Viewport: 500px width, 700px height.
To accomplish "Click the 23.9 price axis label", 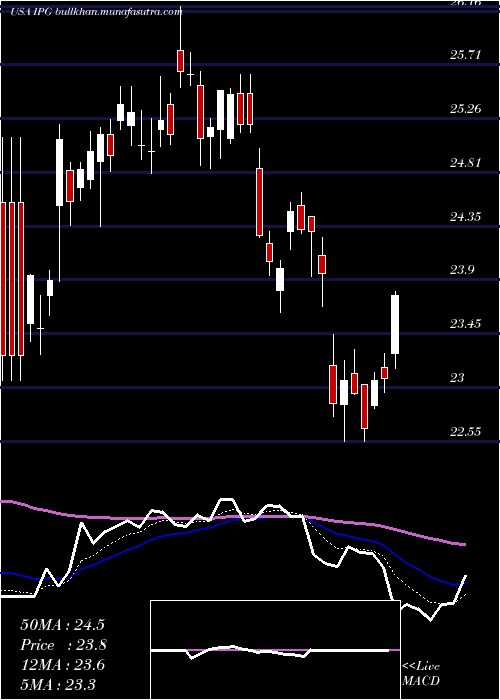I will (462, 270).
